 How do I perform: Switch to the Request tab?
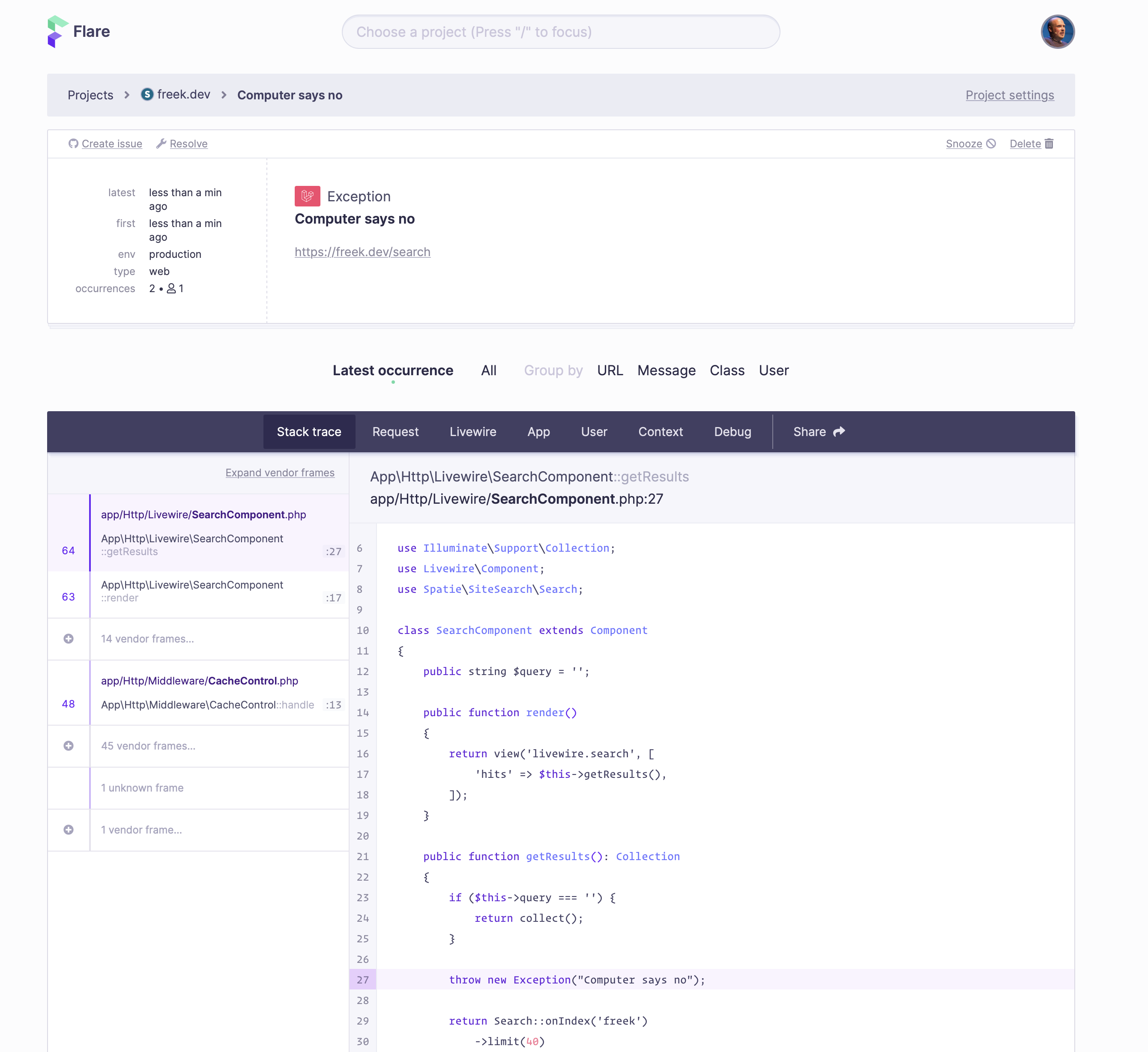395,432
